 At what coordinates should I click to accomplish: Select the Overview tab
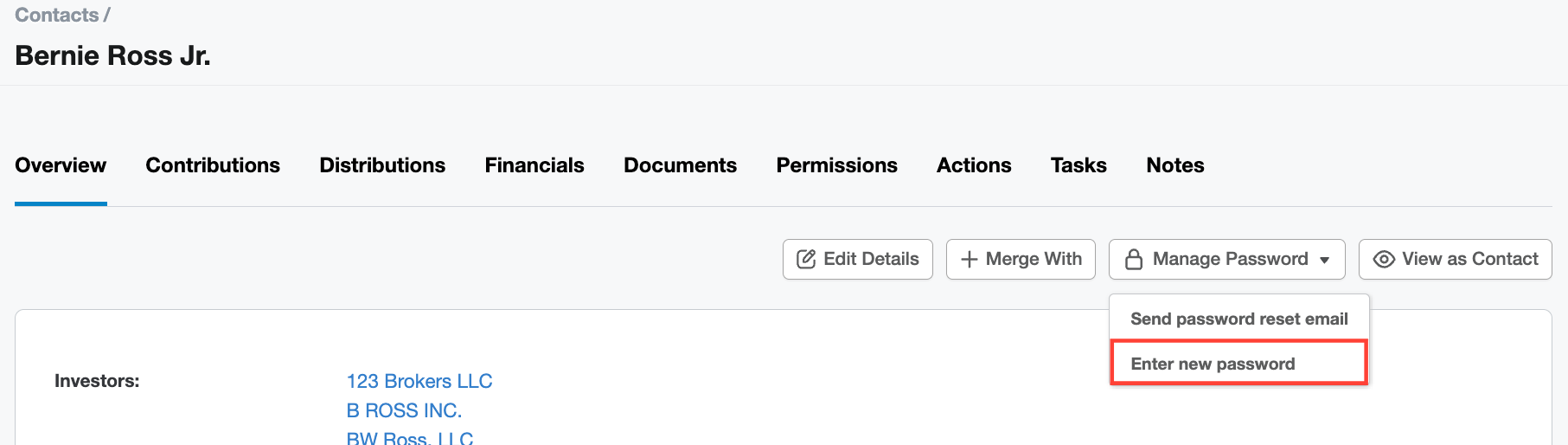(61, 165)
